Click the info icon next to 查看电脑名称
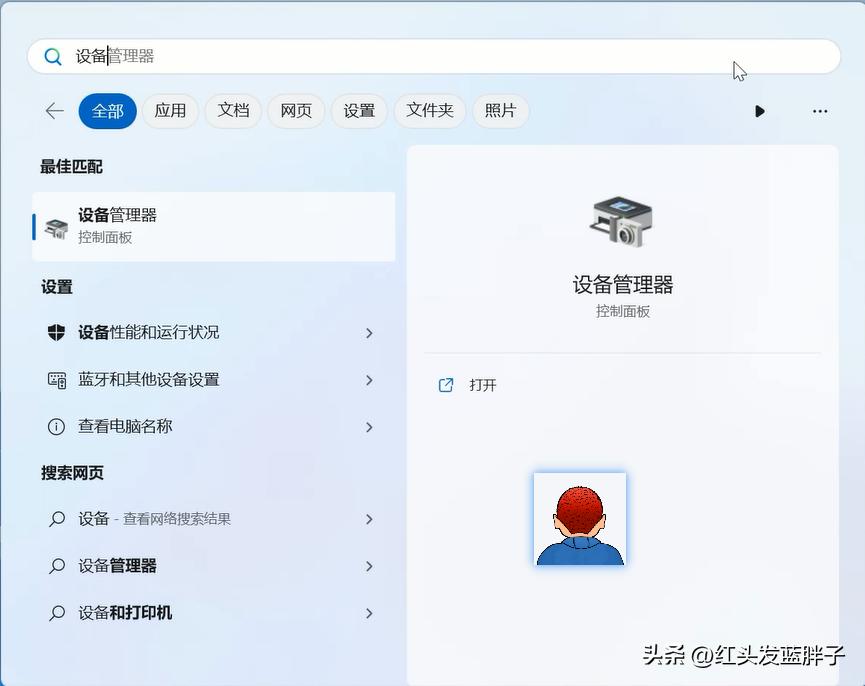The height and width of the screenshot is (686, 865). (x=58, y=427)
